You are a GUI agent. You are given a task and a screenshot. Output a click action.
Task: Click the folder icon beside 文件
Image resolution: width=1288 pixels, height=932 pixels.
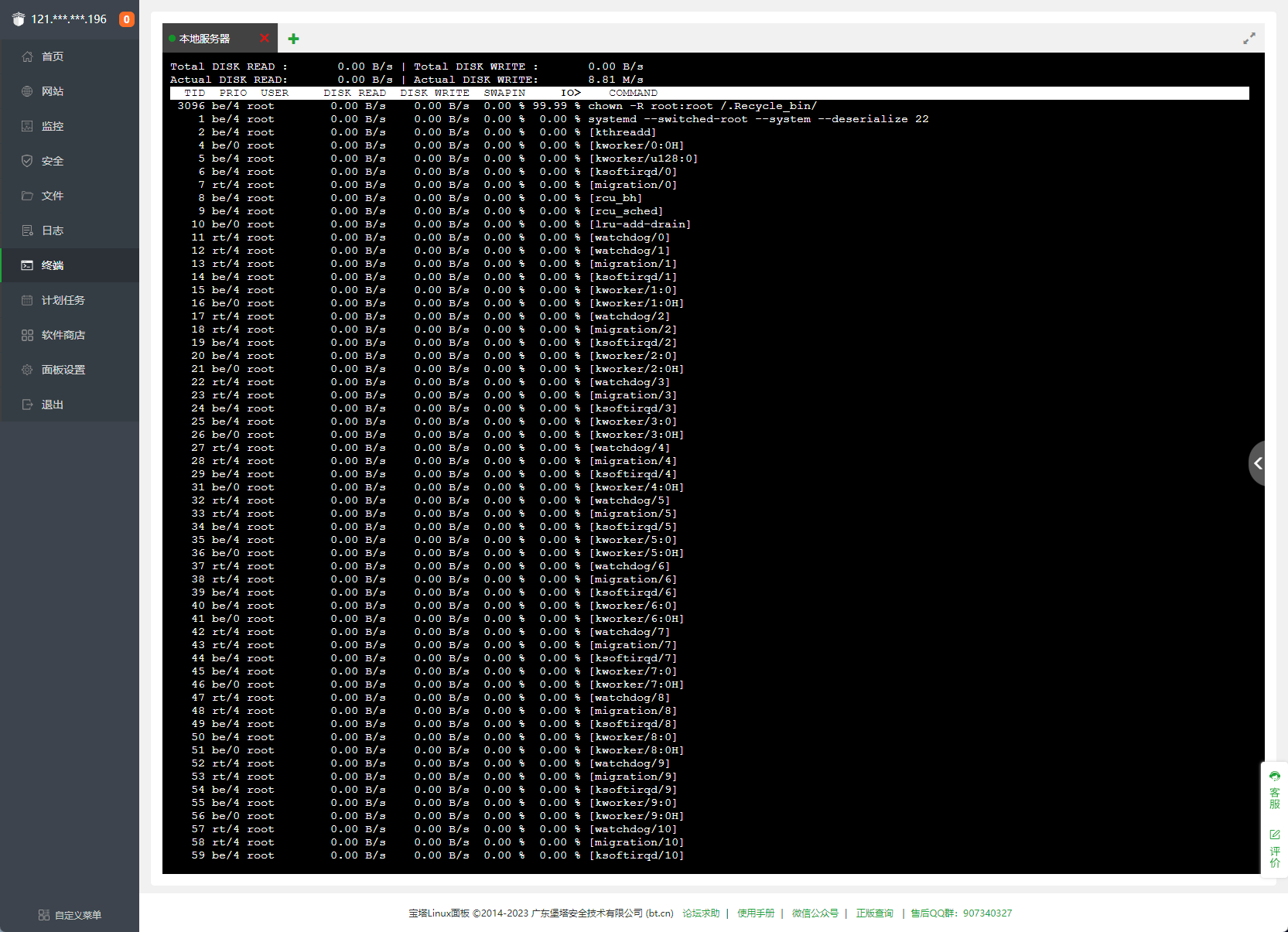[27, 196]
